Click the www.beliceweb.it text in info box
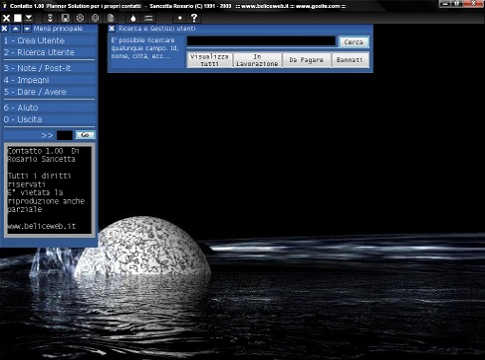485x360 pixels. click(x=42, y=226)
